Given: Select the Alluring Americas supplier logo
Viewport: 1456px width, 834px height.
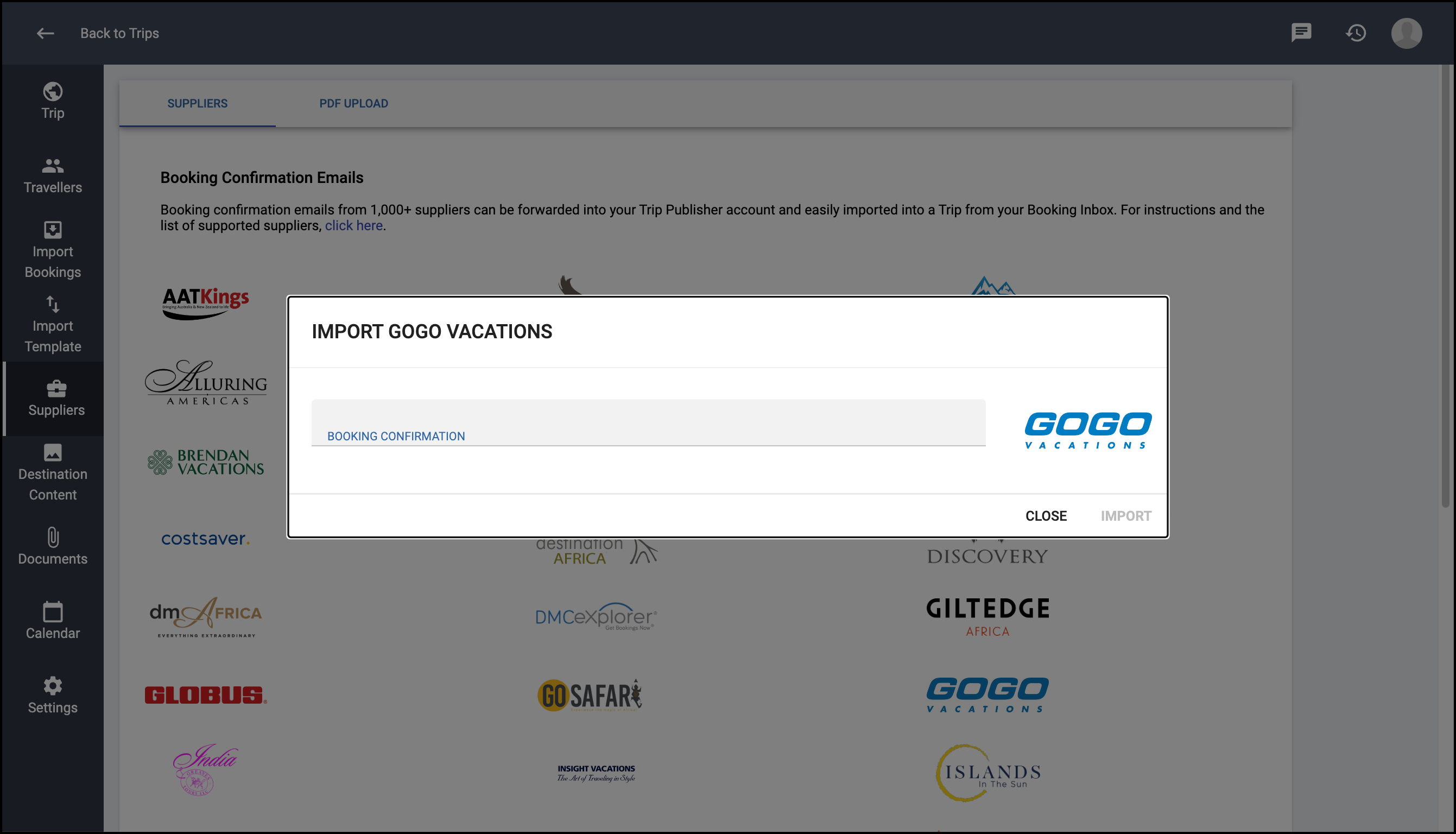Looking at the screenshot, I should click(206, 383).
